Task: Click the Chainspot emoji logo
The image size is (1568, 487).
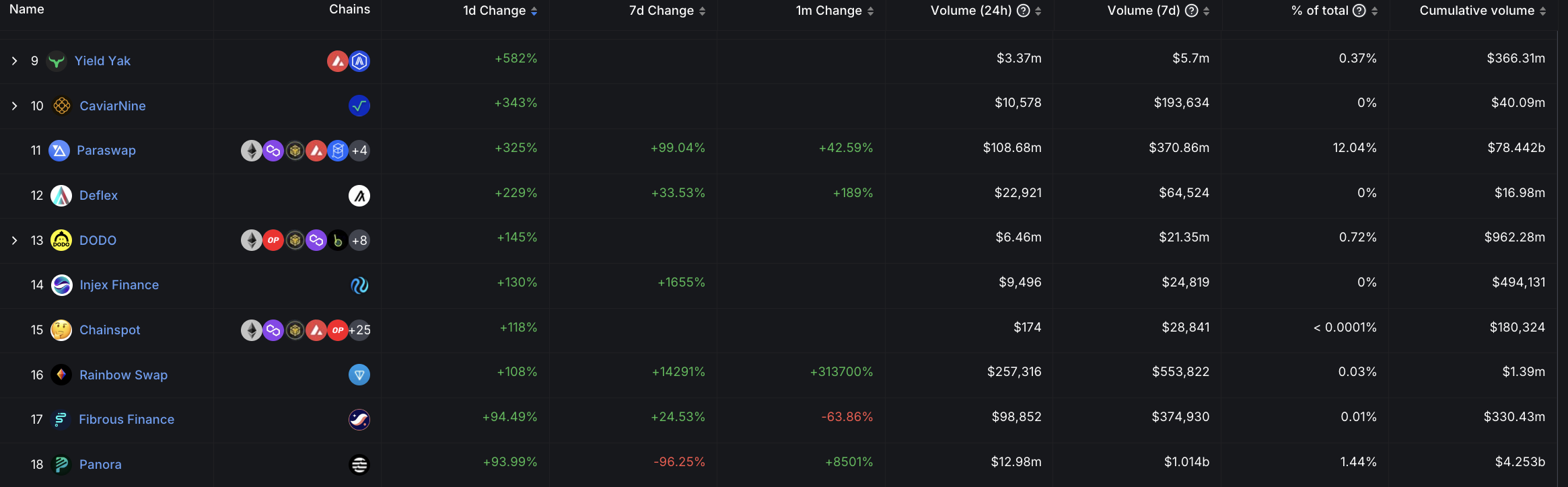Action: pyautogui.click(x=61, y=330)
